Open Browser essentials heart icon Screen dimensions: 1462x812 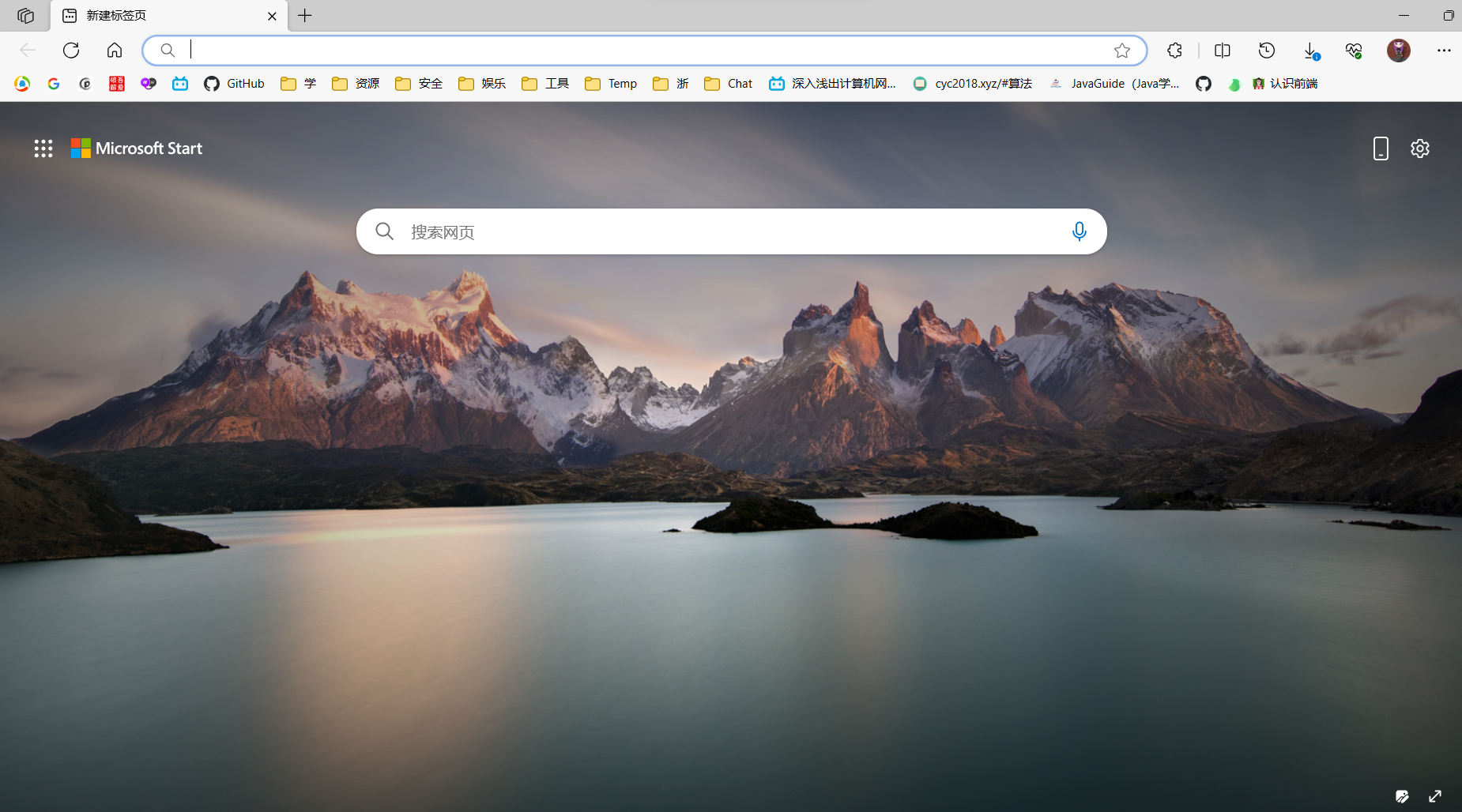click(1354, 51)
